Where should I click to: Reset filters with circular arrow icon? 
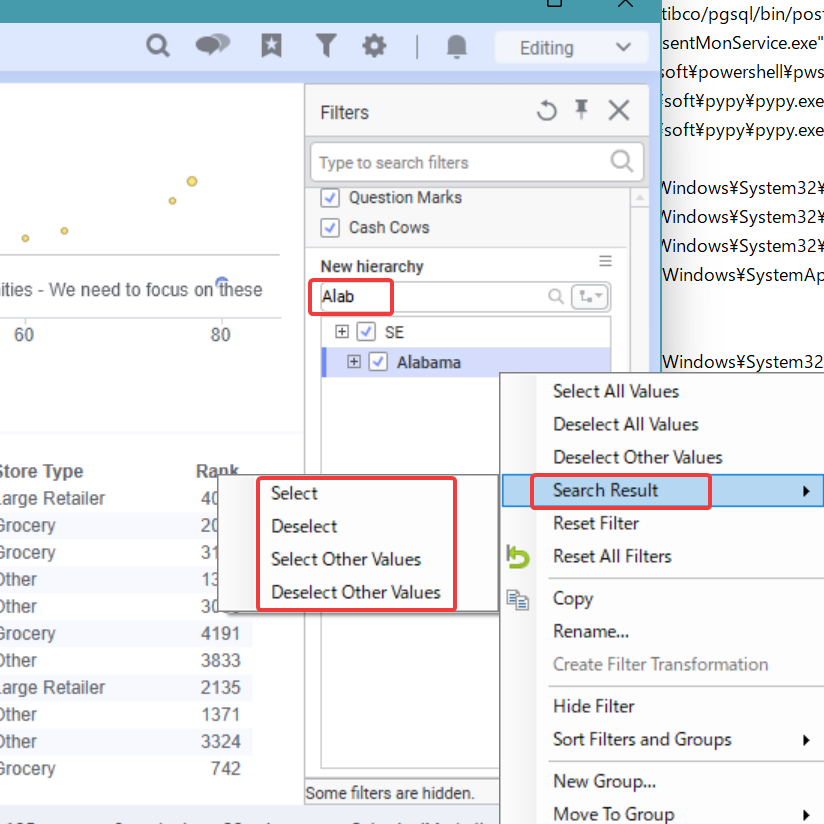coord(547,111)
